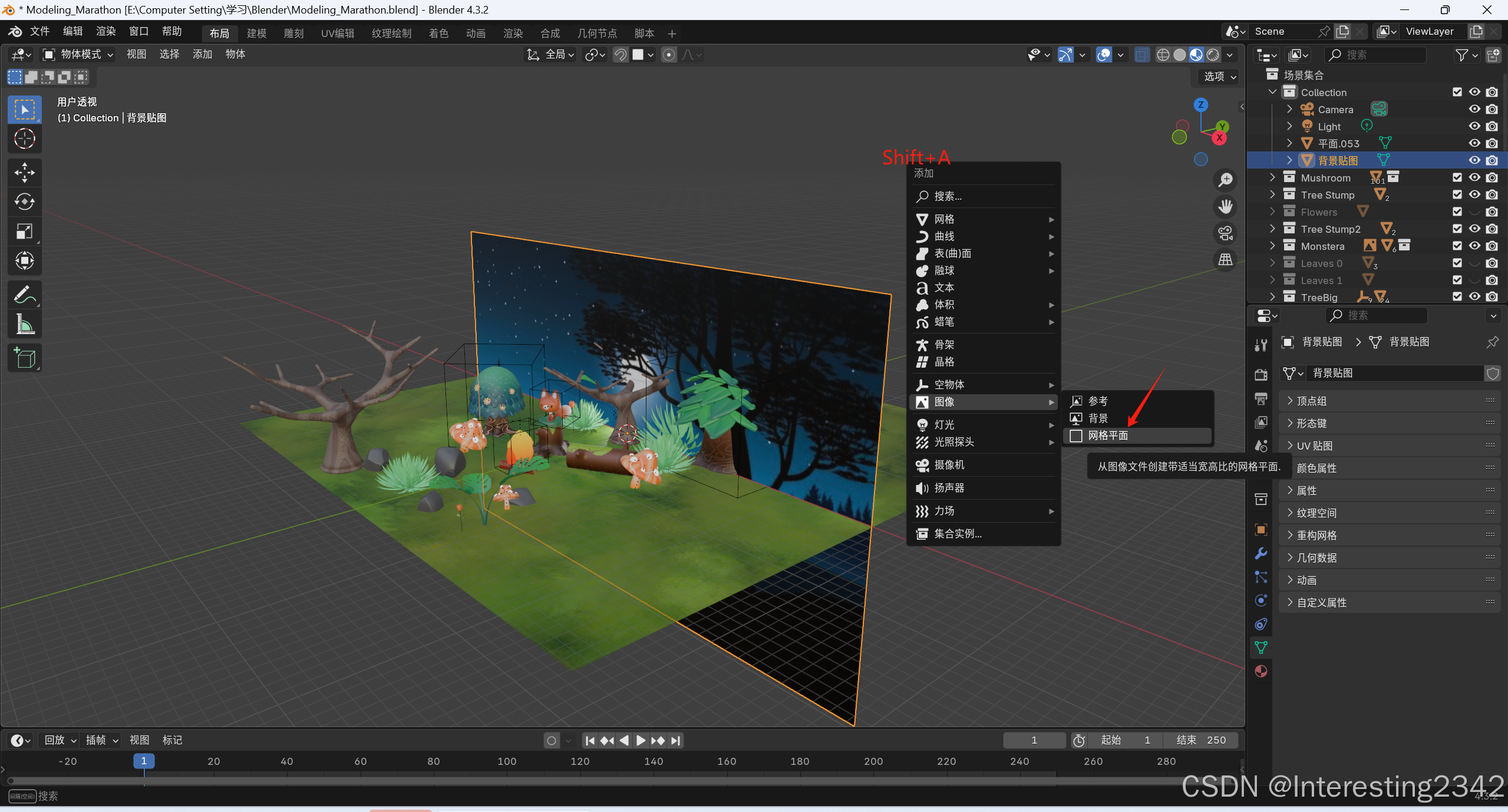Choose 网格平面 from the image submenu

(x=1107, y=435)
